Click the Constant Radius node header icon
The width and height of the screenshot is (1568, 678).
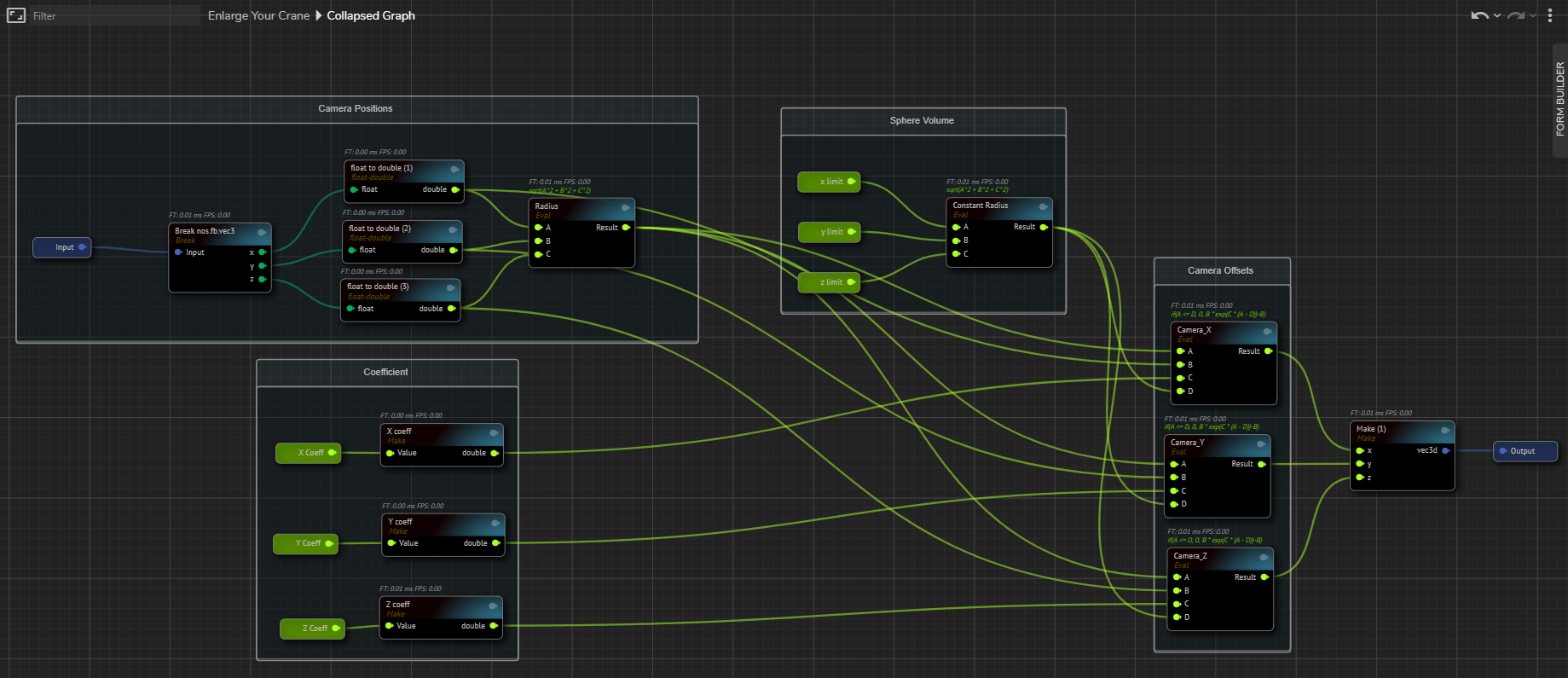coord(1043,206)
